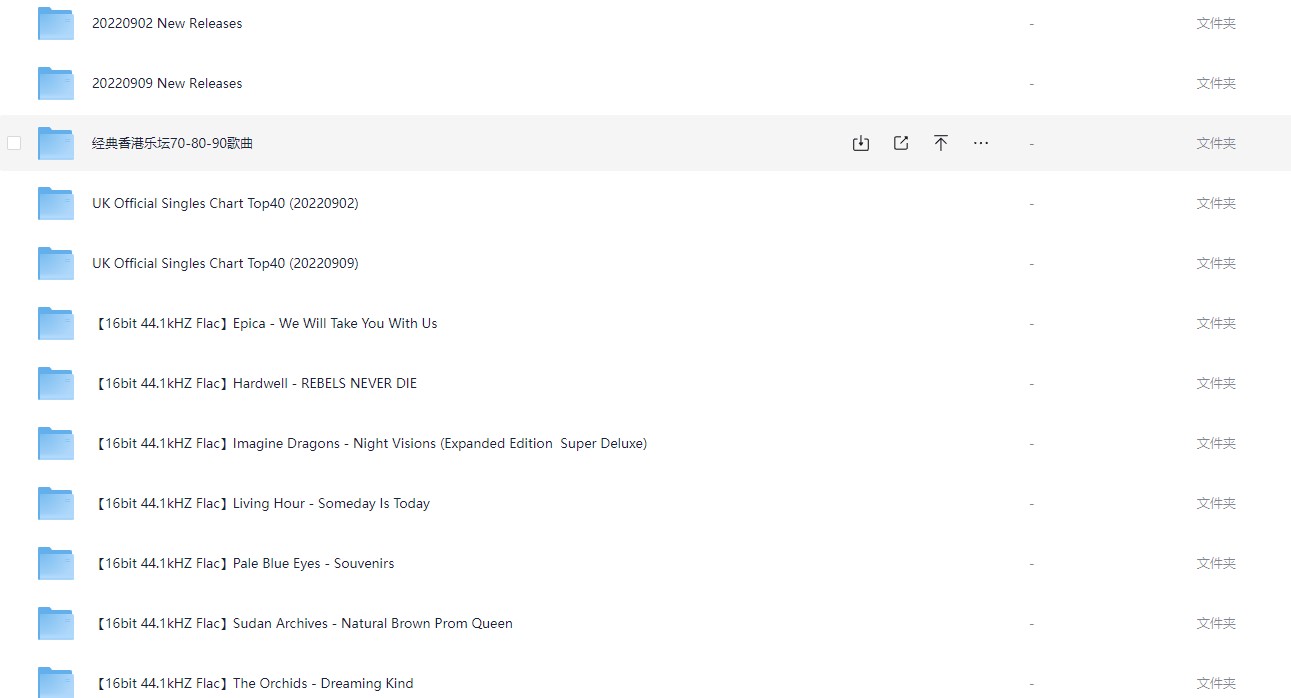
Task: Click pin-to-top arrow icon in hovered row
Action: [x=941, y=143]
